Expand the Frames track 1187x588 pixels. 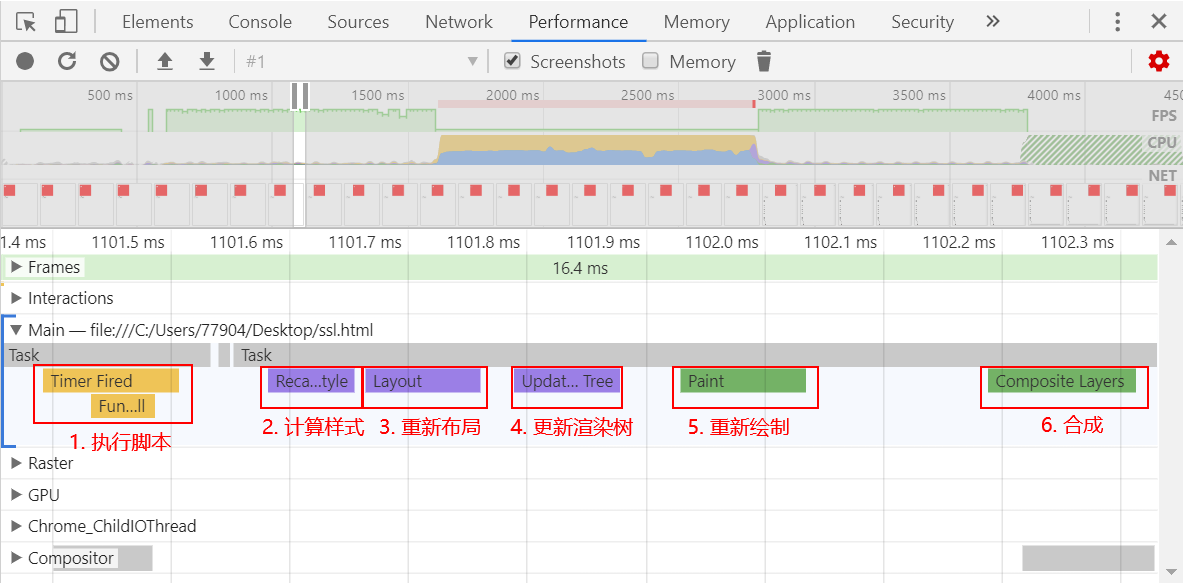coord(16,267)
